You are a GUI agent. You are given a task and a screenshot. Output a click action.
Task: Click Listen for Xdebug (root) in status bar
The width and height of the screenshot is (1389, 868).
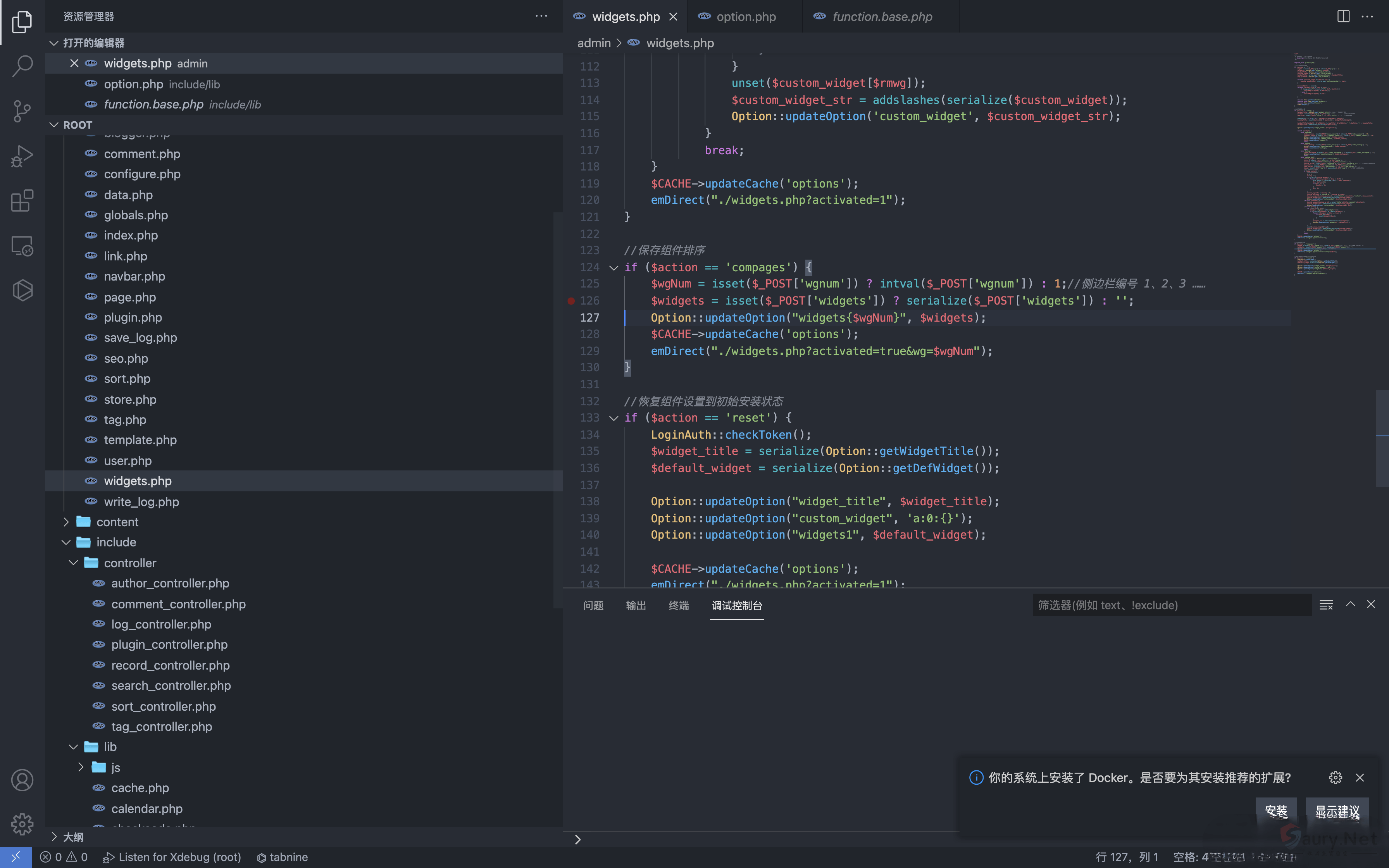[172, 857]
